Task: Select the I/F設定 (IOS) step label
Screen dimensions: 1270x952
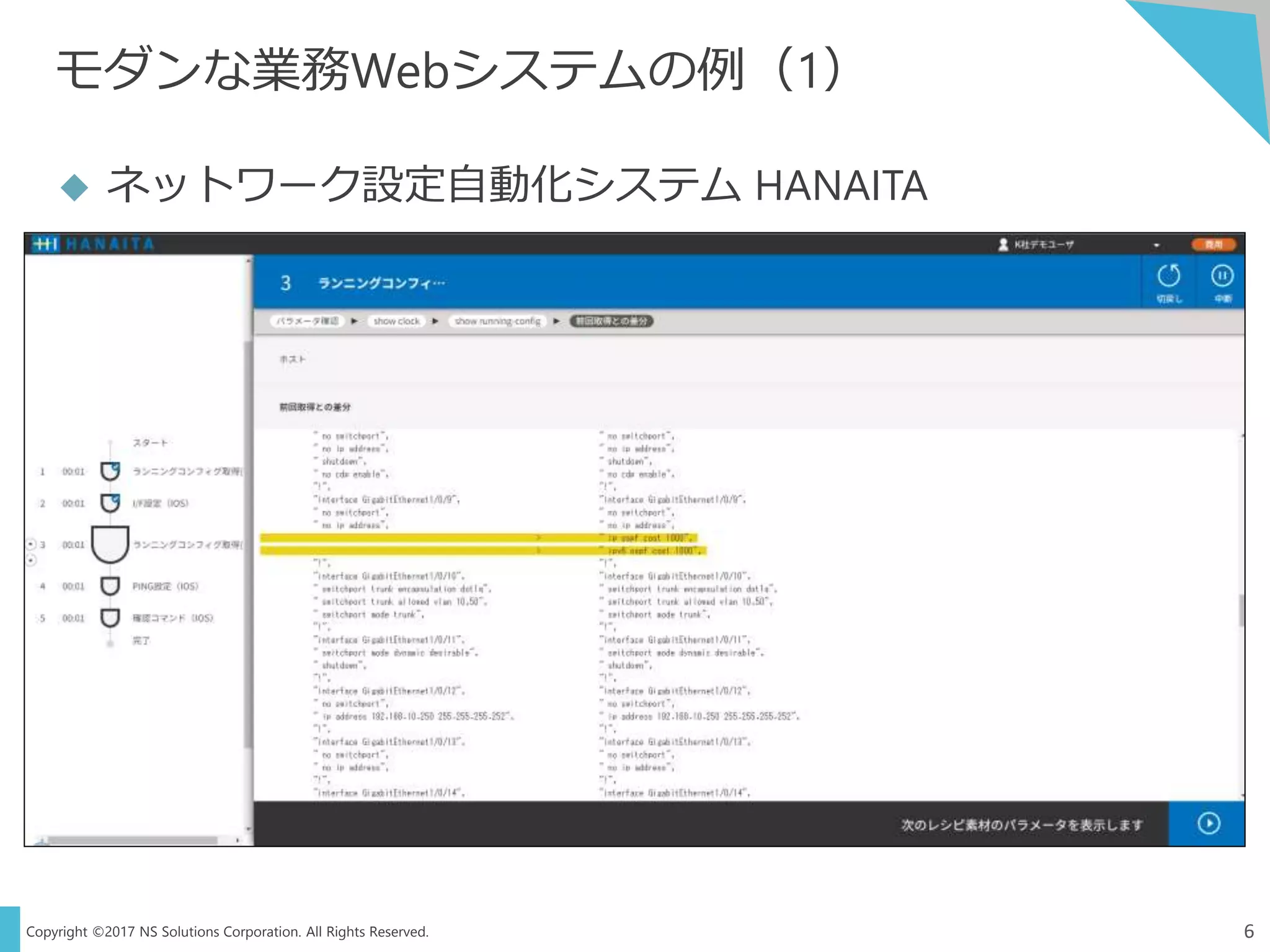Action: [x=160, y=503]
